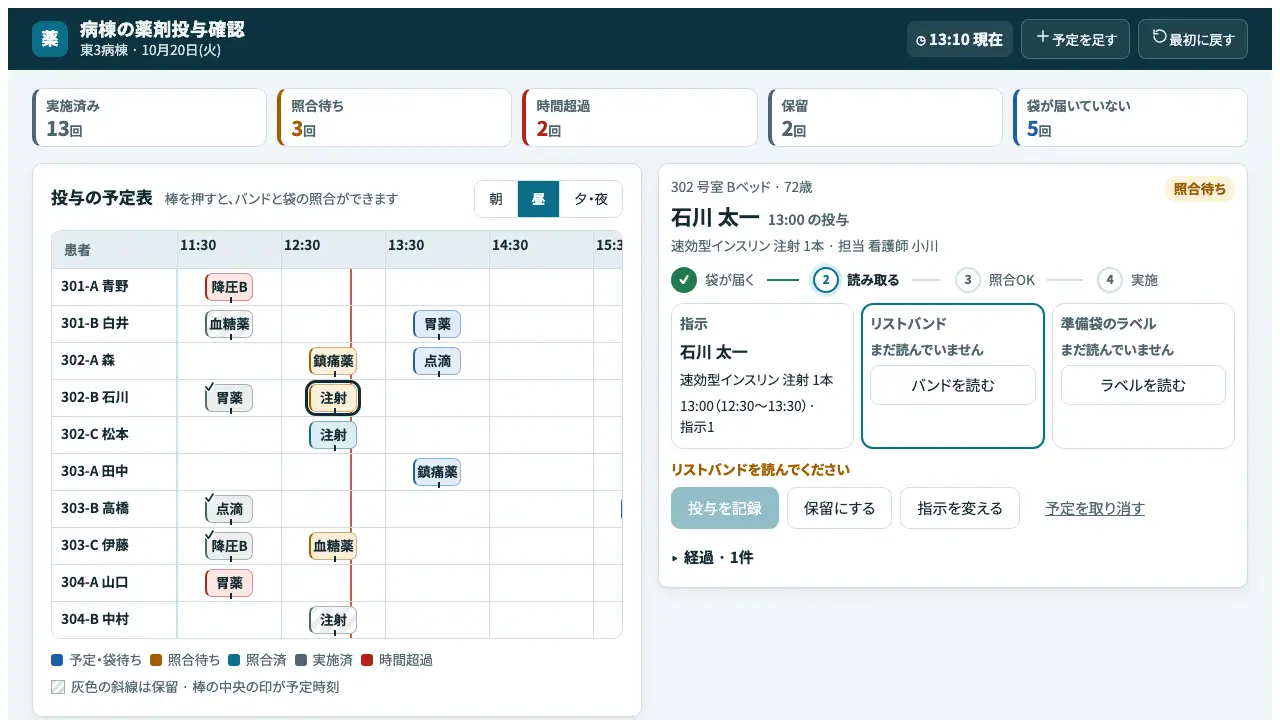Switch to the 朝 time tab
This screenshot has width=1280, height=720.
(496, 199)
